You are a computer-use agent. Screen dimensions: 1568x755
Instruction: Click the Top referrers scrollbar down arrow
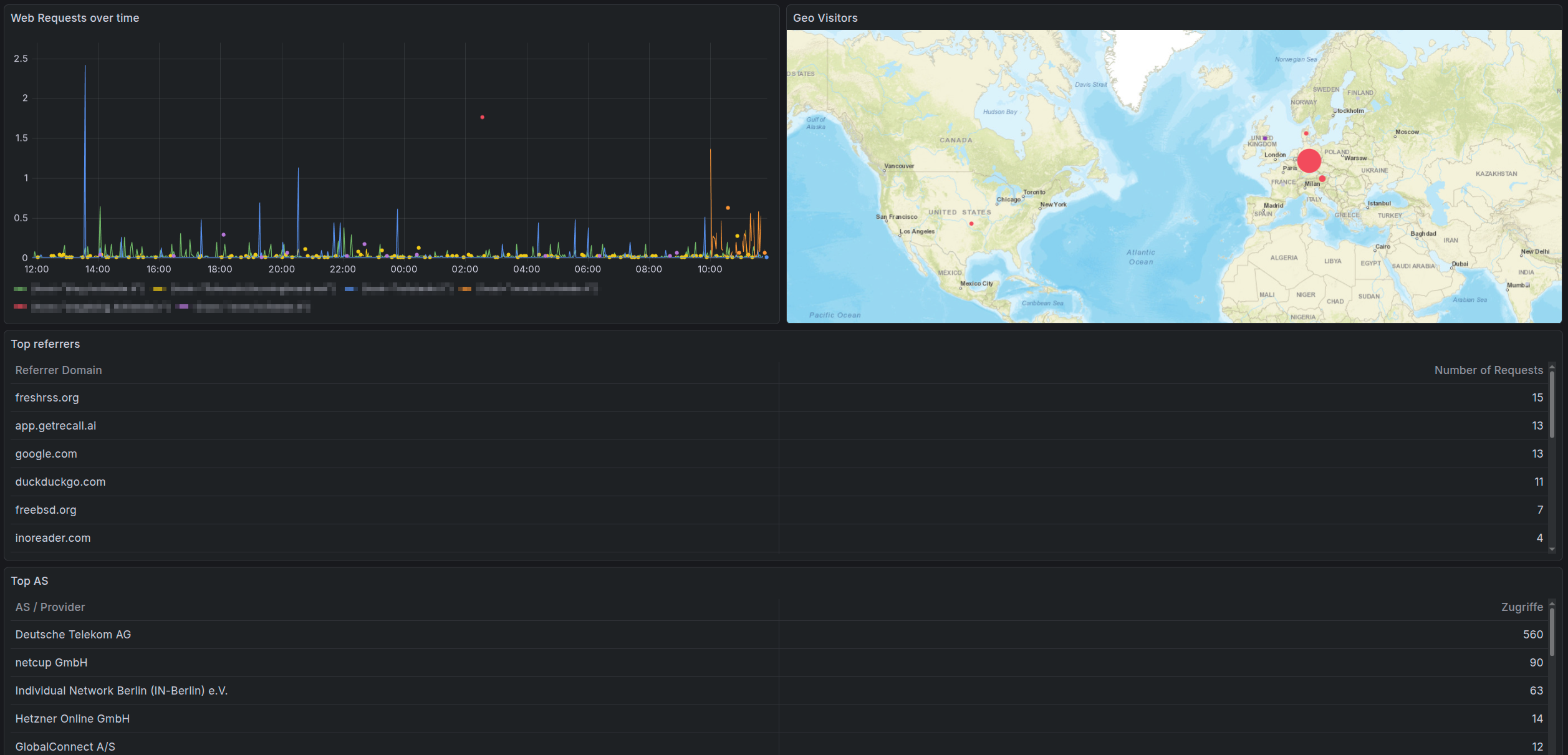tap(1552, 549)
